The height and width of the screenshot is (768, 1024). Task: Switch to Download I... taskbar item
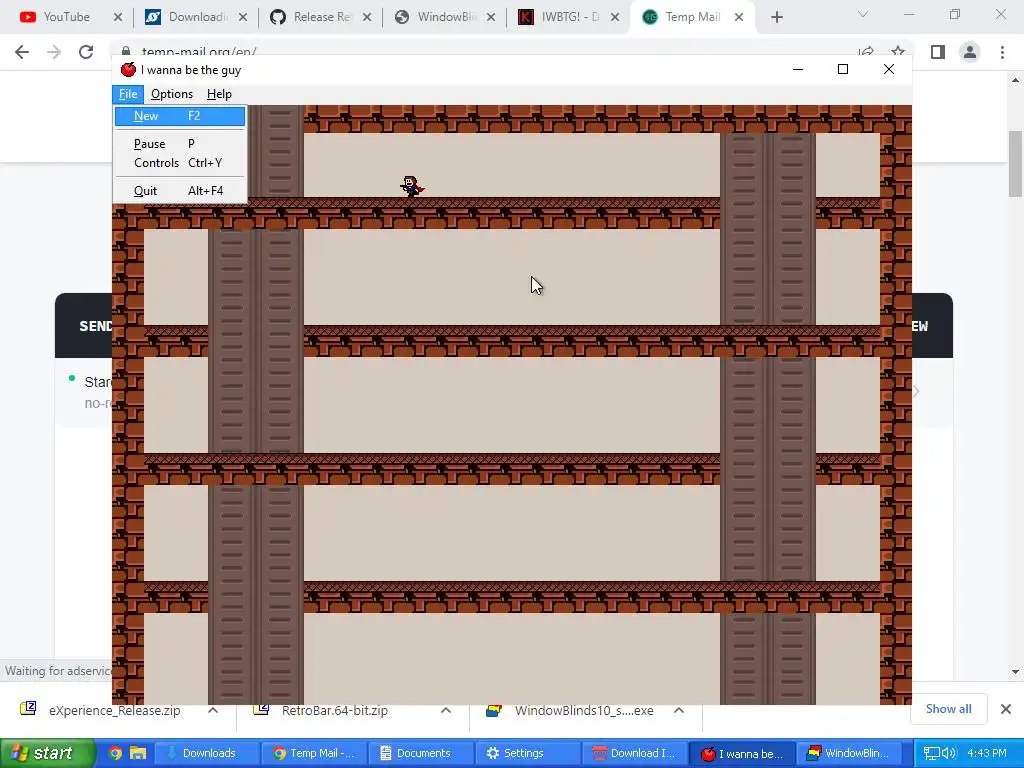click(x=636, y=753)
